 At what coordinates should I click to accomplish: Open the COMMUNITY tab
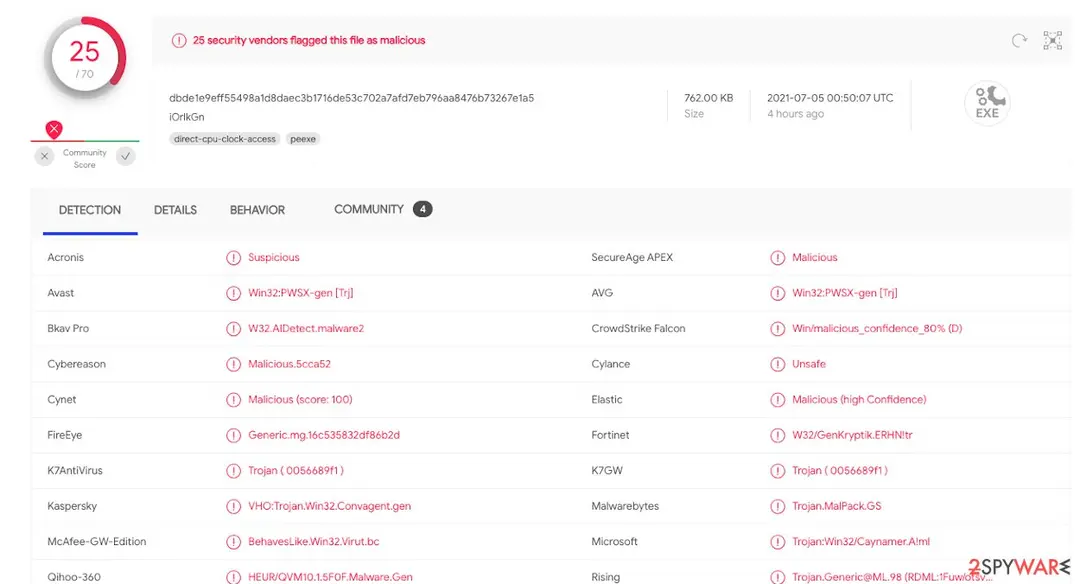(368, 209)
